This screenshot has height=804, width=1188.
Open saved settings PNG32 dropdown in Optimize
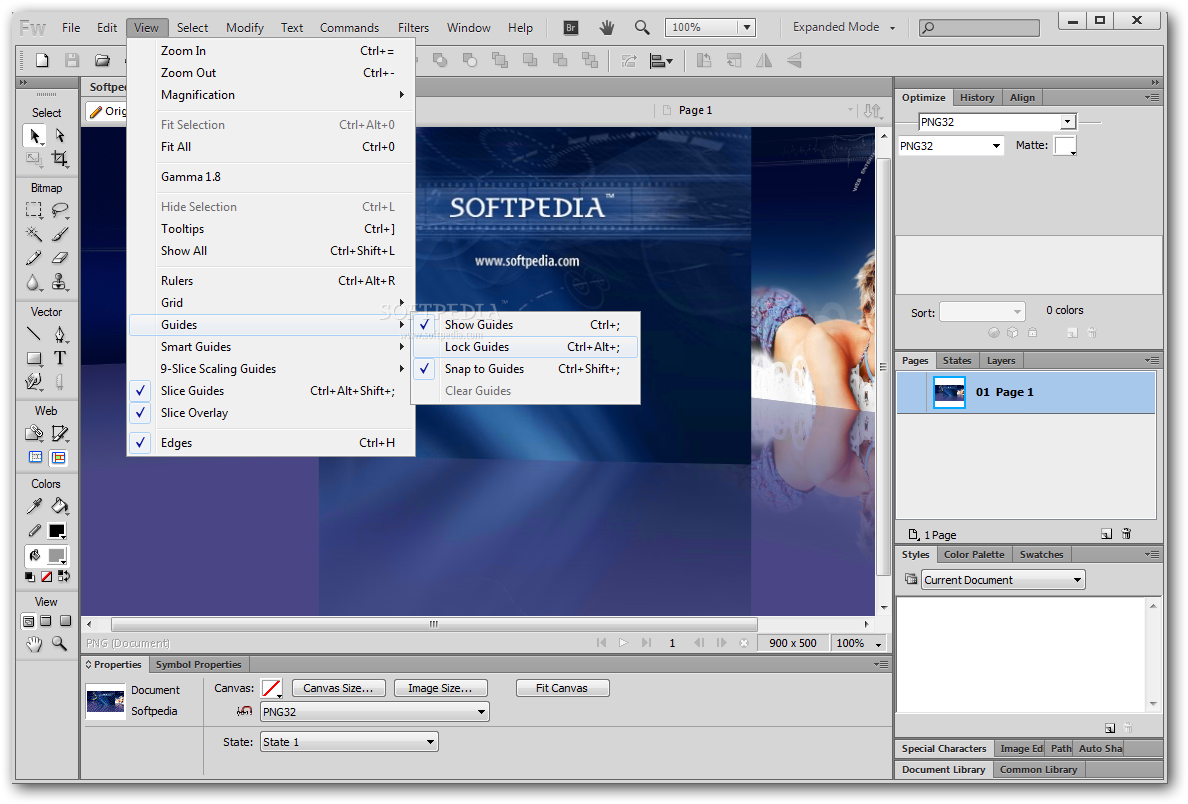click(x=1068, y=122)
